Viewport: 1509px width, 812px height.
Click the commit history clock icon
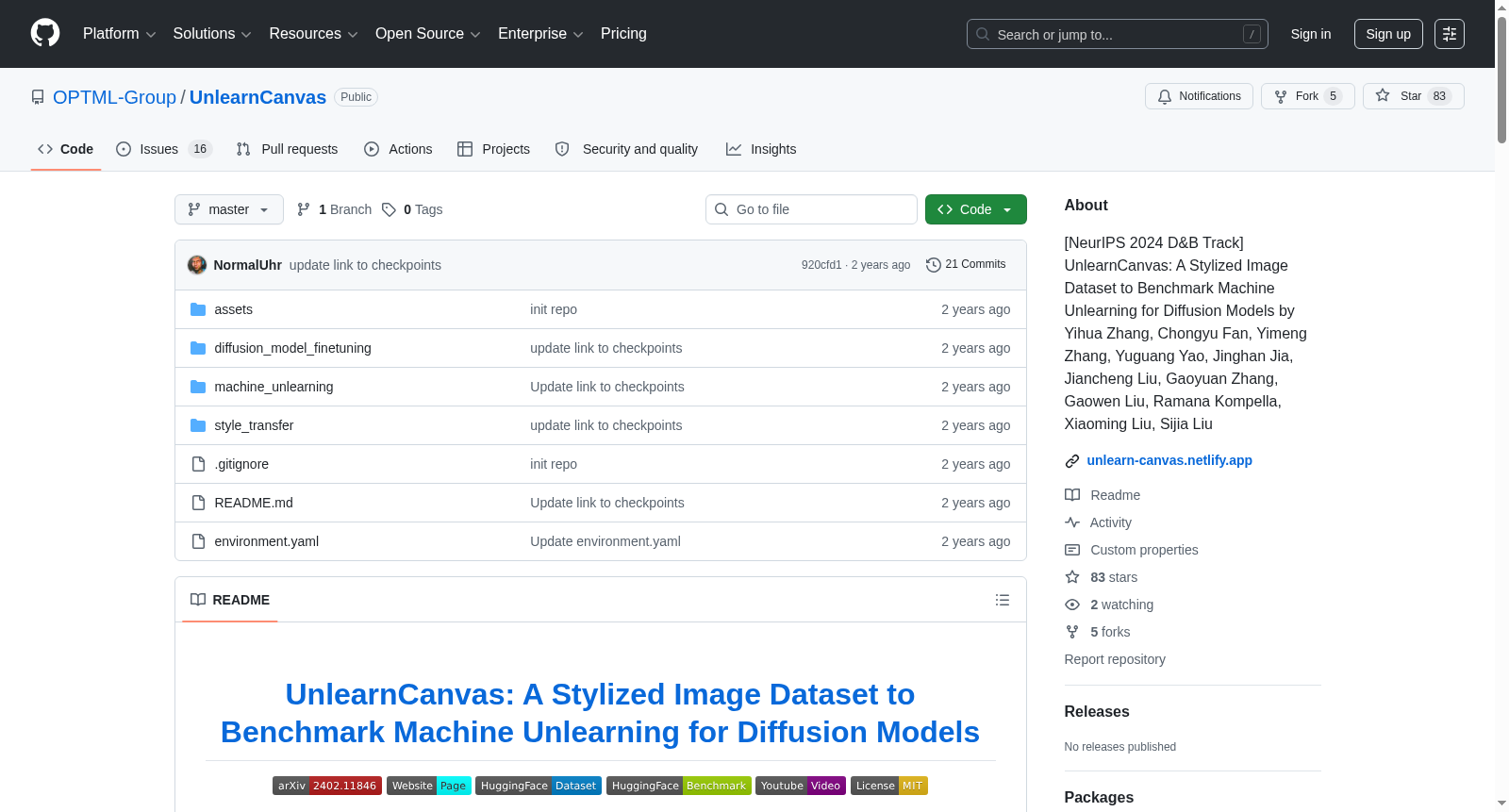click(934, 265)
